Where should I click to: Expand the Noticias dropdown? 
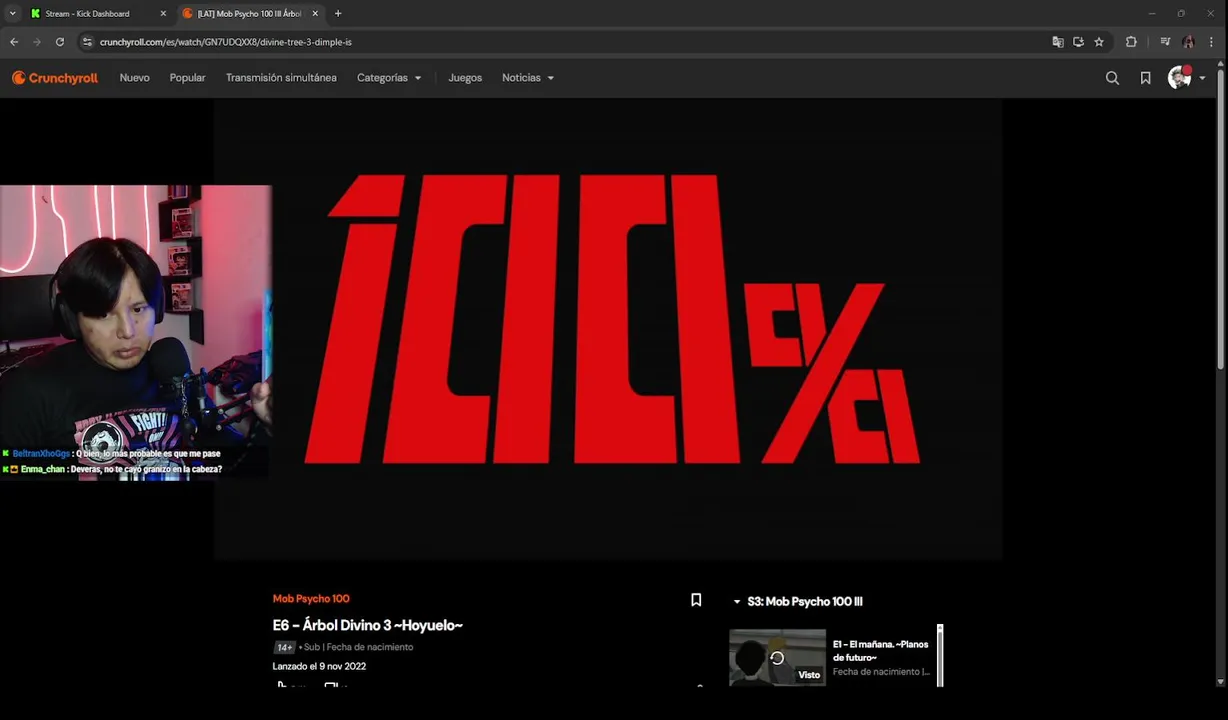click(528, 78)
